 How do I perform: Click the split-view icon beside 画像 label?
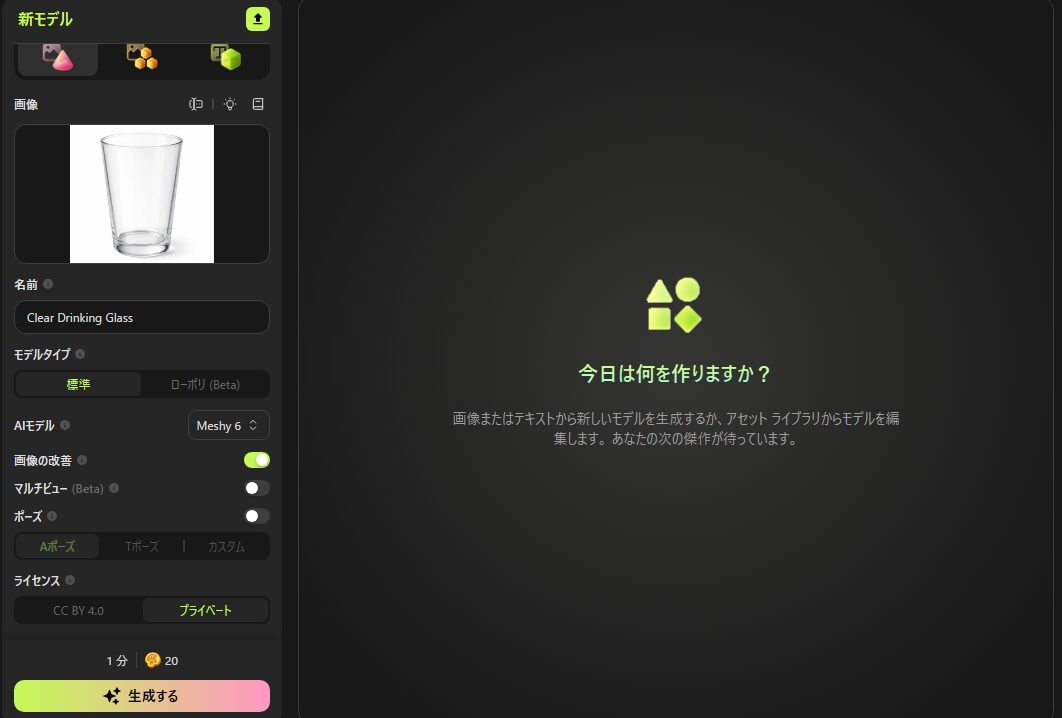click(196, 104)
